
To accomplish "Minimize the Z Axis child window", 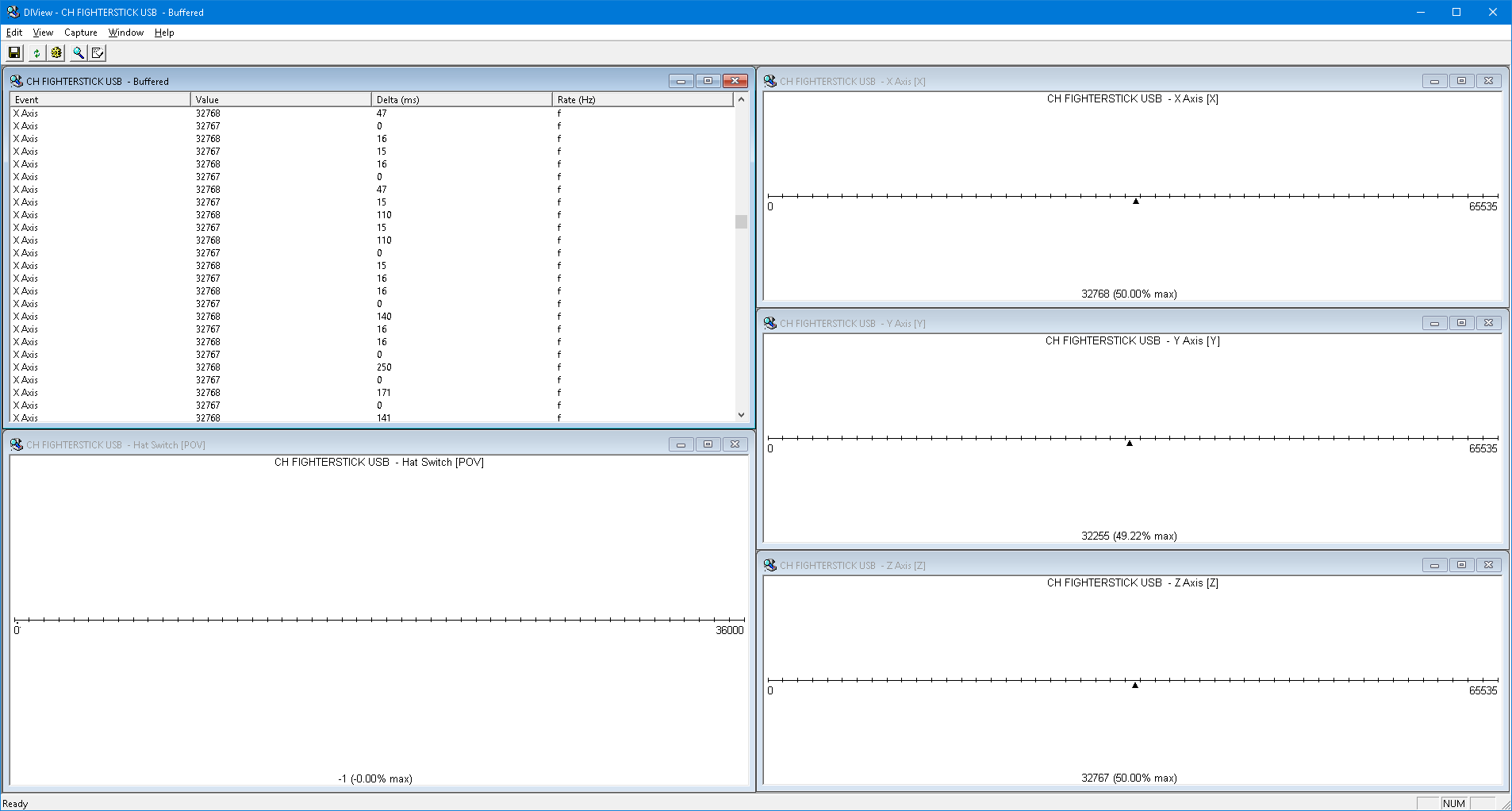I will click(1434, 565).
